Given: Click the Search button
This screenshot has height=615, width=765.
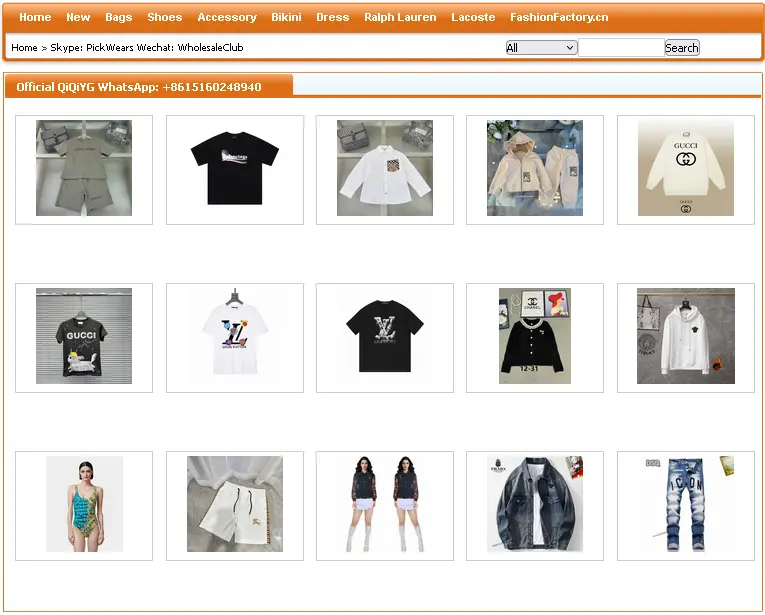Looking at the screenshot, I should pos(682,48).
